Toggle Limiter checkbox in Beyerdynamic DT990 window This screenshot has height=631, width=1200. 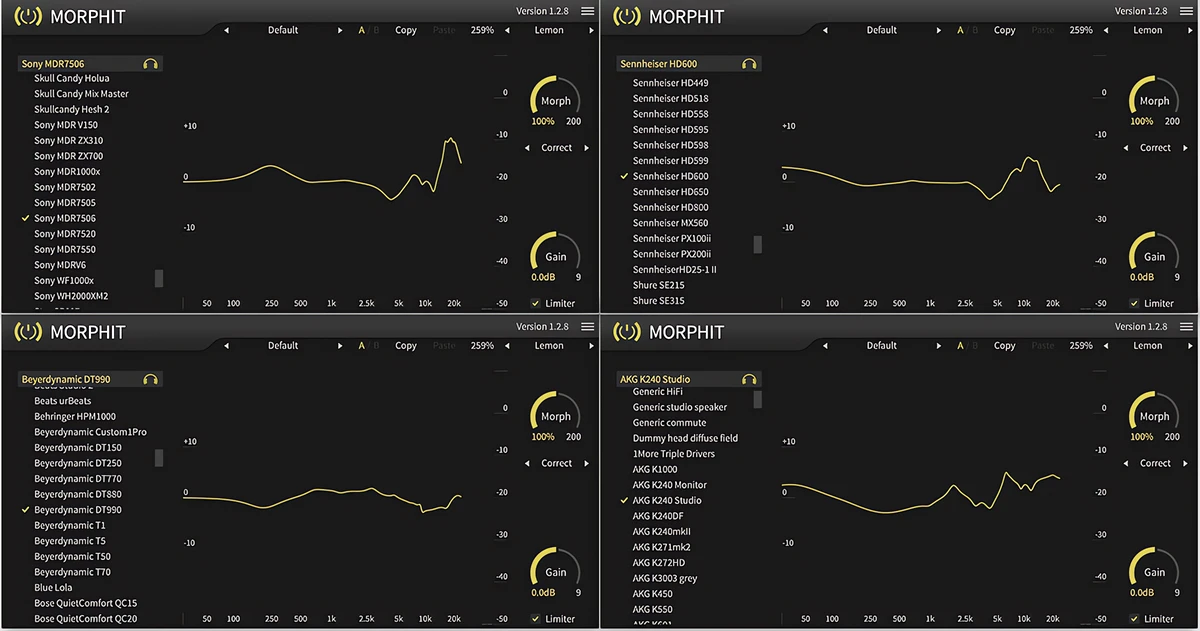tap(536, 619)
